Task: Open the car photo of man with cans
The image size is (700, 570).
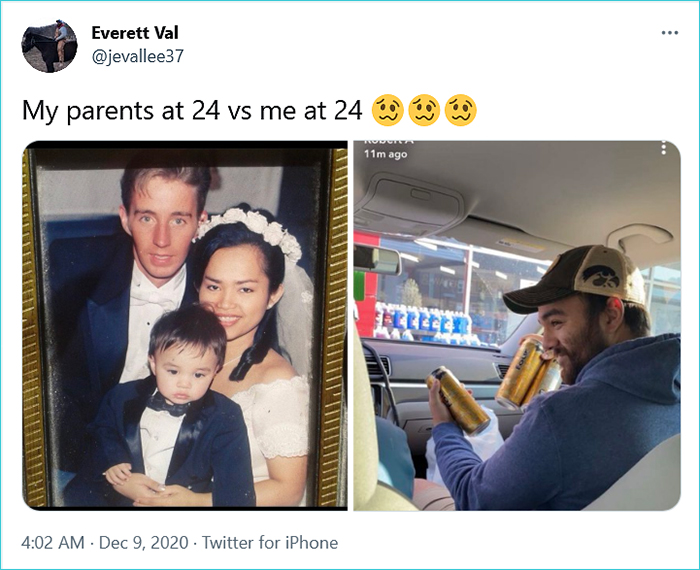Action: (517, 325)
